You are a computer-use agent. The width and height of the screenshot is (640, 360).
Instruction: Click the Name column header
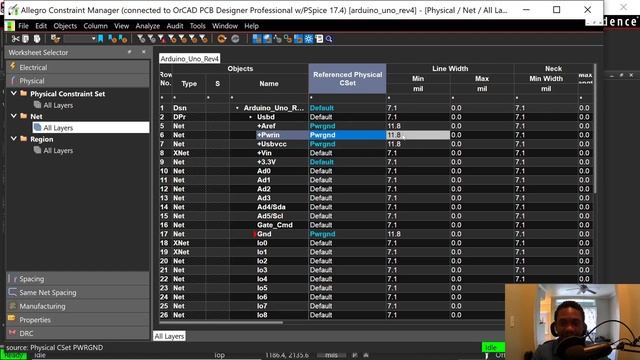click(x=269, y=84)
